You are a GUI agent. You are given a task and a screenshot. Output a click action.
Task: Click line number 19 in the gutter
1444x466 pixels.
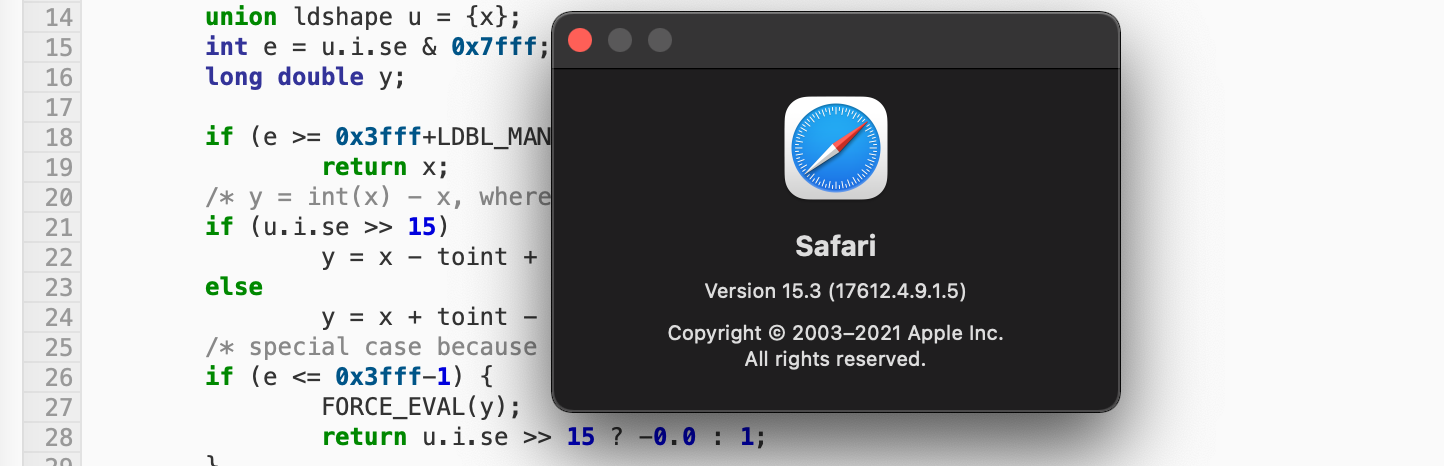click(59, 167)
